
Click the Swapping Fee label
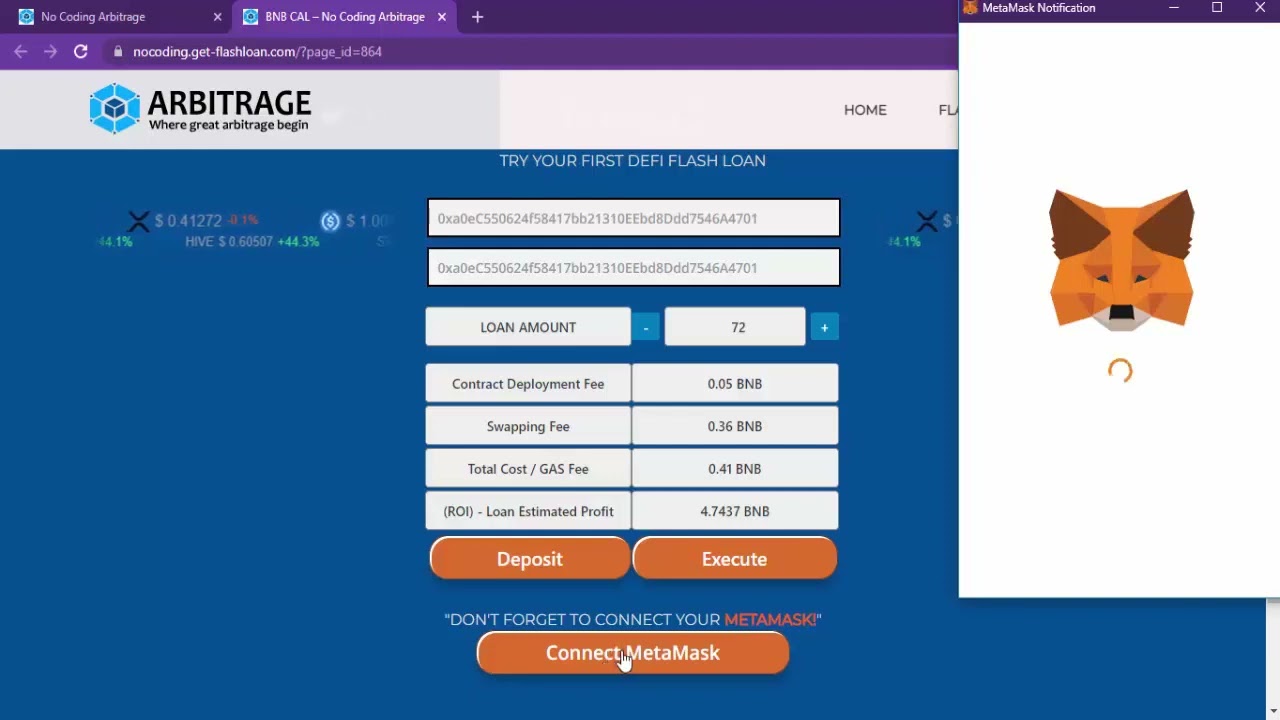pyautogui.click(x=528, y=426)
